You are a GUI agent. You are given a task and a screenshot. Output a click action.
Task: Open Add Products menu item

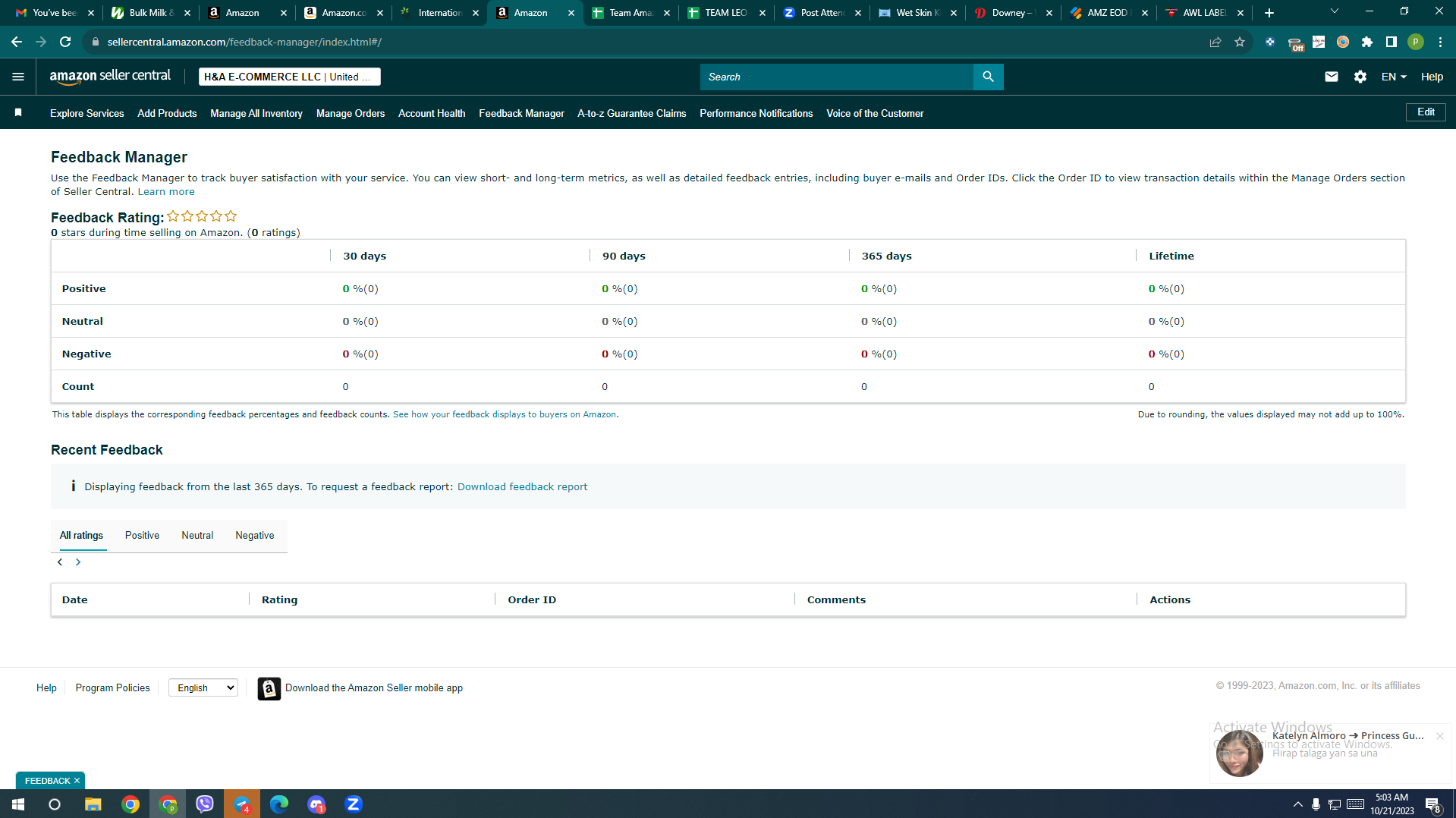[x=167, y=113]
